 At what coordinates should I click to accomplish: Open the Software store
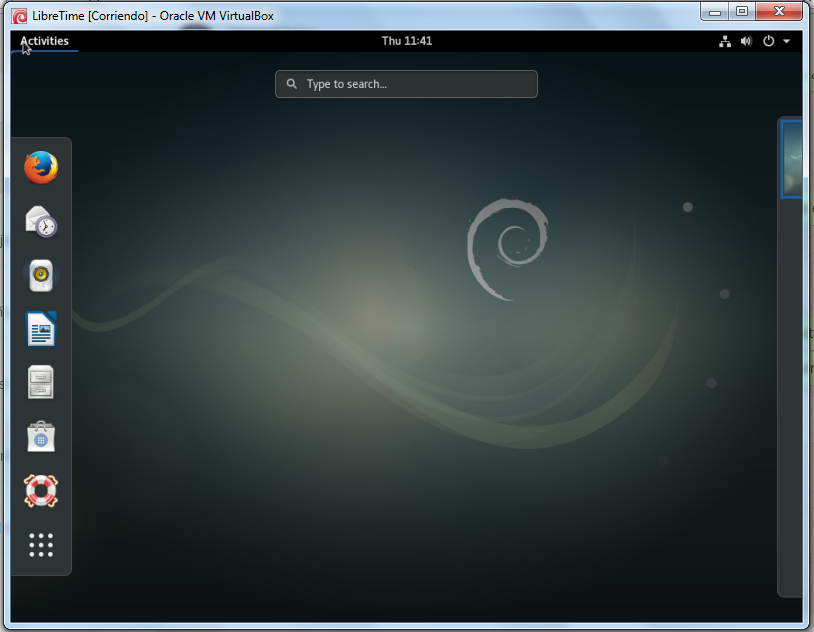(x=41, y=437)
